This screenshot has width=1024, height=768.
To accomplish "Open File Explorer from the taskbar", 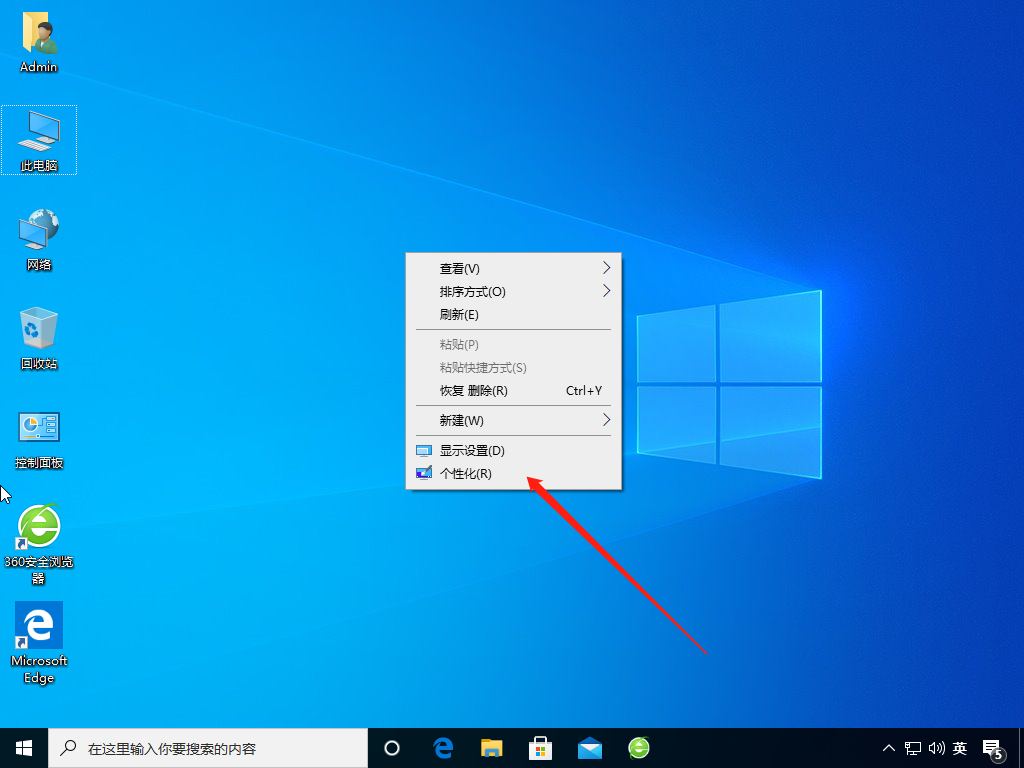I will 491,748.
